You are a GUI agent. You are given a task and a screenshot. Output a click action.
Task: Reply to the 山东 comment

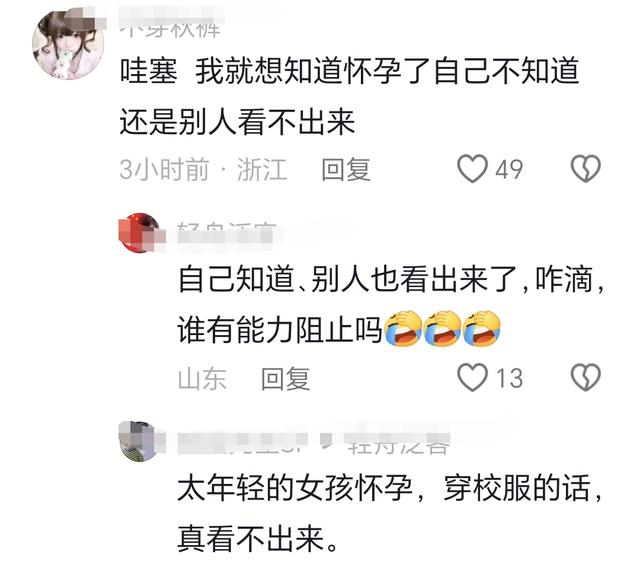[x=285, y=378]
